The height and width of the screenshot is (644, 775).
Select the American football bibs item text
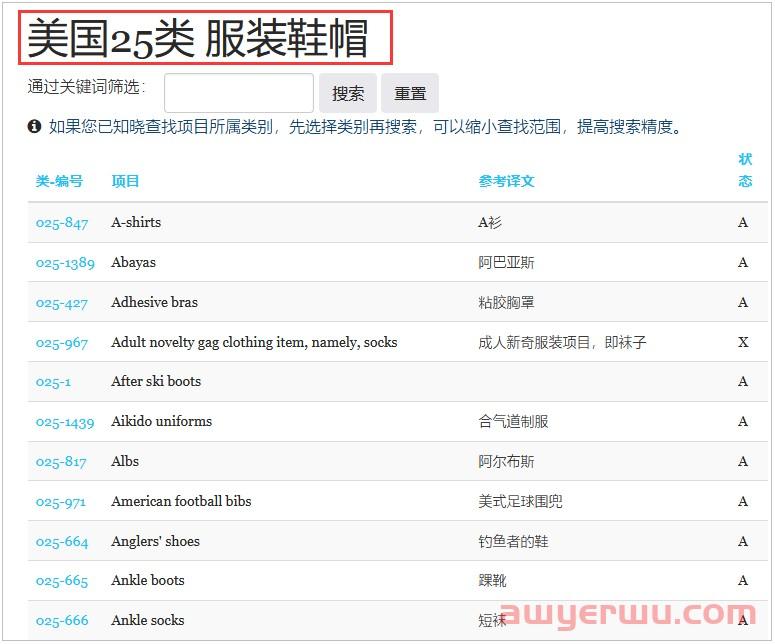point(181,501)
